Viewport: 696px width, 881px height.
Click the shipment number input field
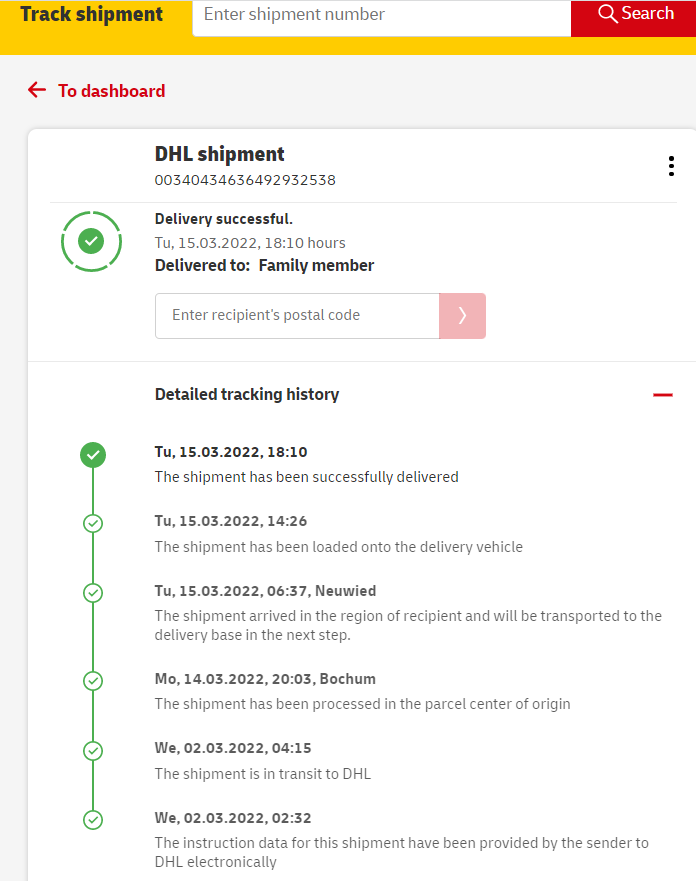[x=380, y=16]
